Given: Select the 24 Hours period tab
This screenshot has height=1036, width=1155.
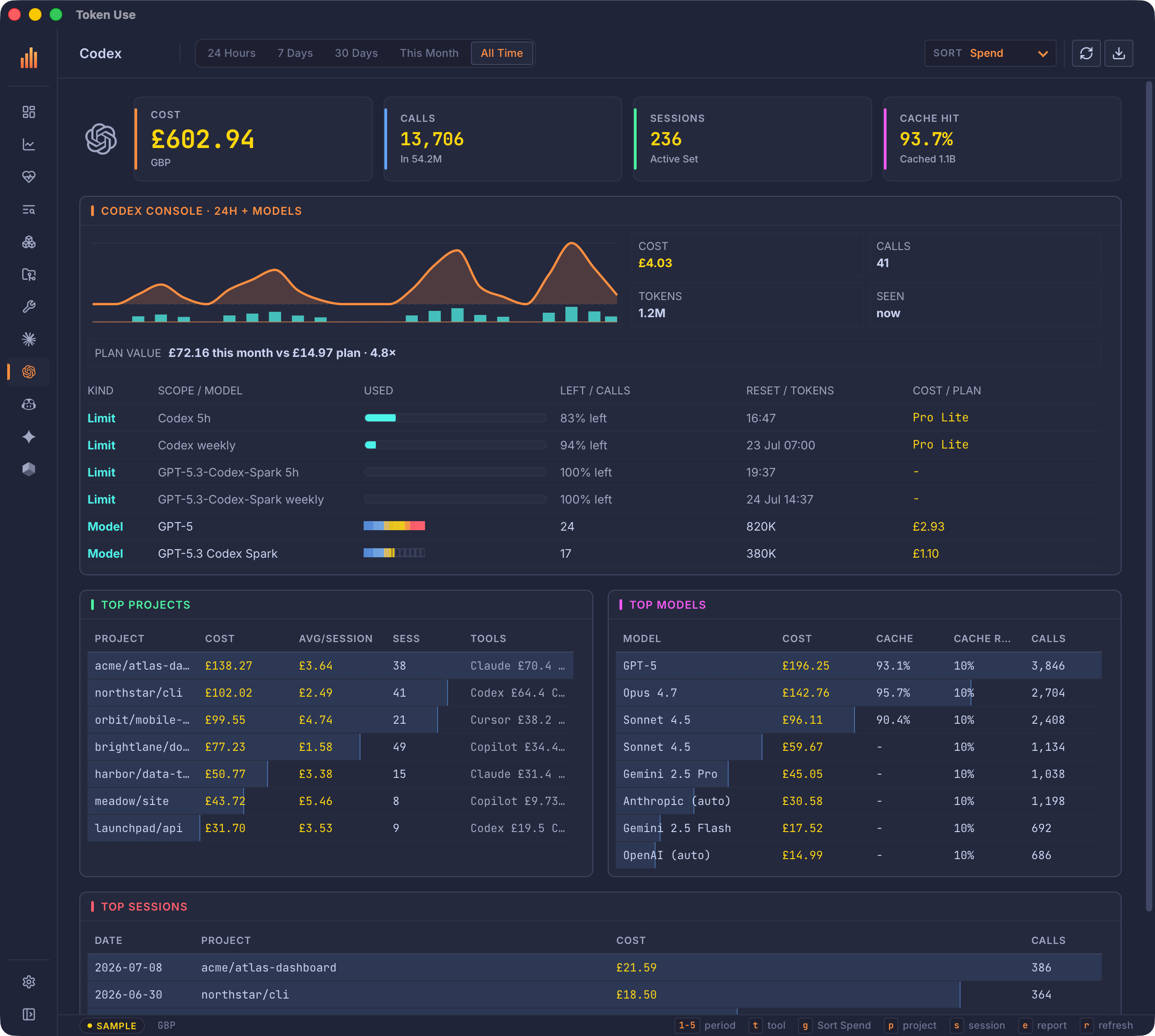Looking at the screenshot, I should coord(231,53).
